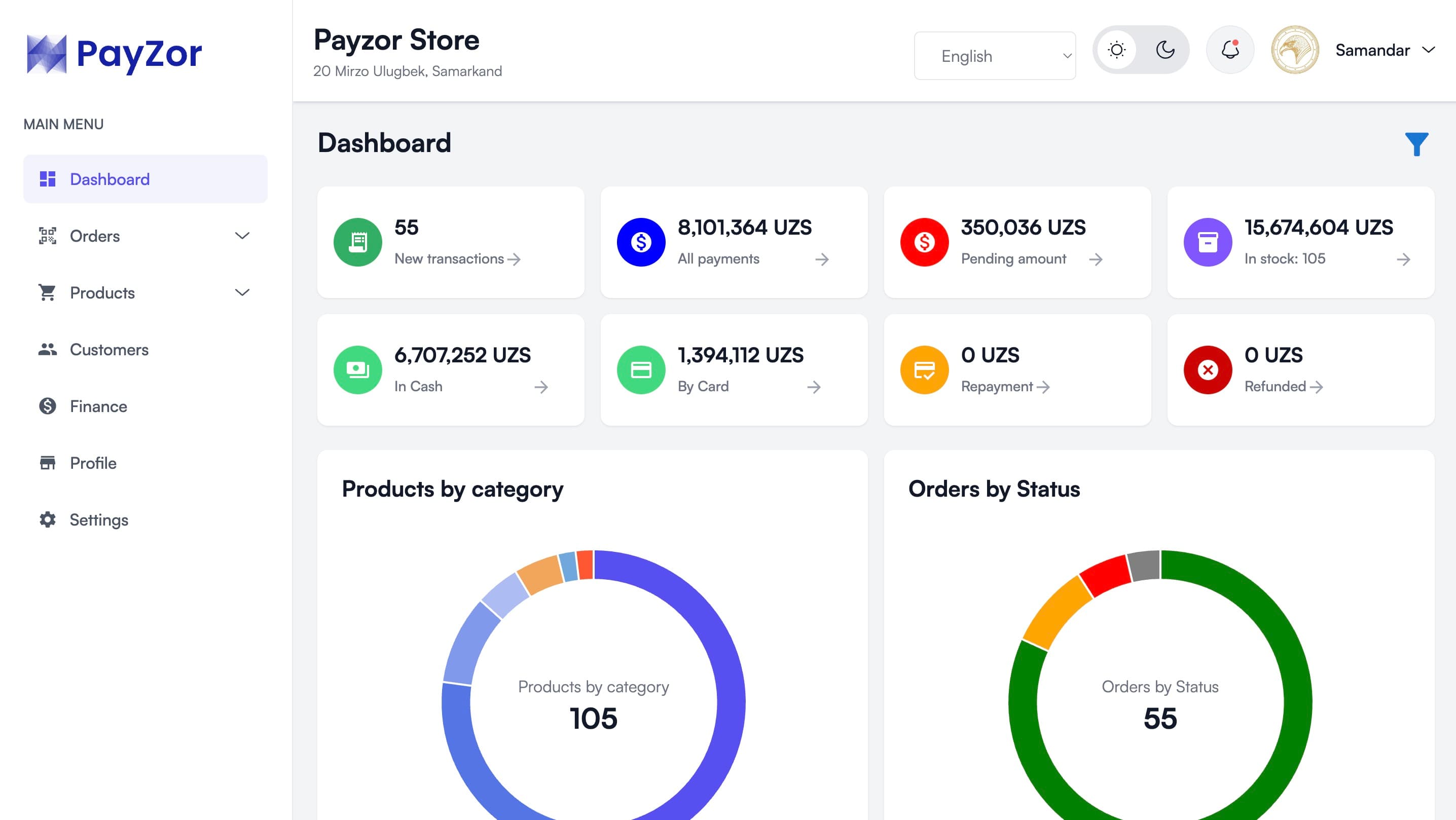Switch to light mode sun toggle
The image size is (1456, 820).
pyautogui.click(x=1116, y=50)
